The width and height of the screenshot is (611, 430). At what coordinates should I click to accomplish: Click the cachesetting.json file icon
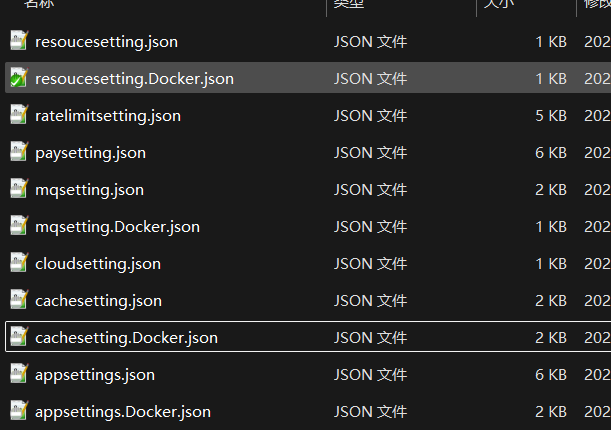[x=19, y=300]
